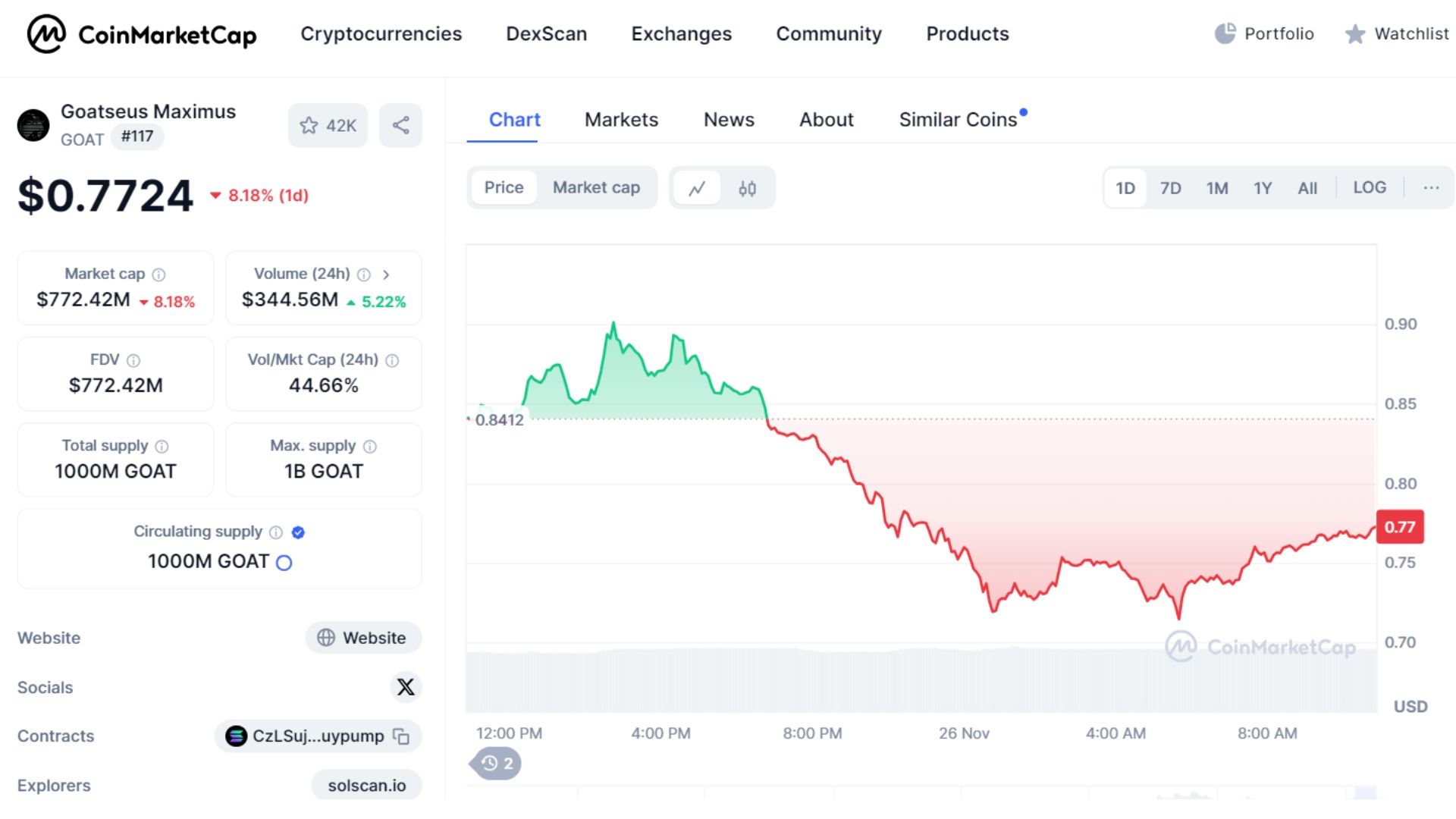Select the Price display toggle
The height and width of the screenshot is (819, 1456).
(x=504, y=187)
